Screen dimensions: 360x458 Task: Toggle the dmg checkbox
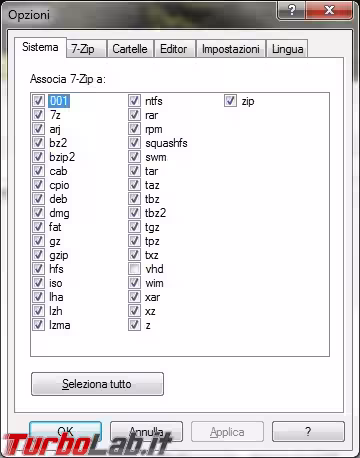(x=38, y=213)
